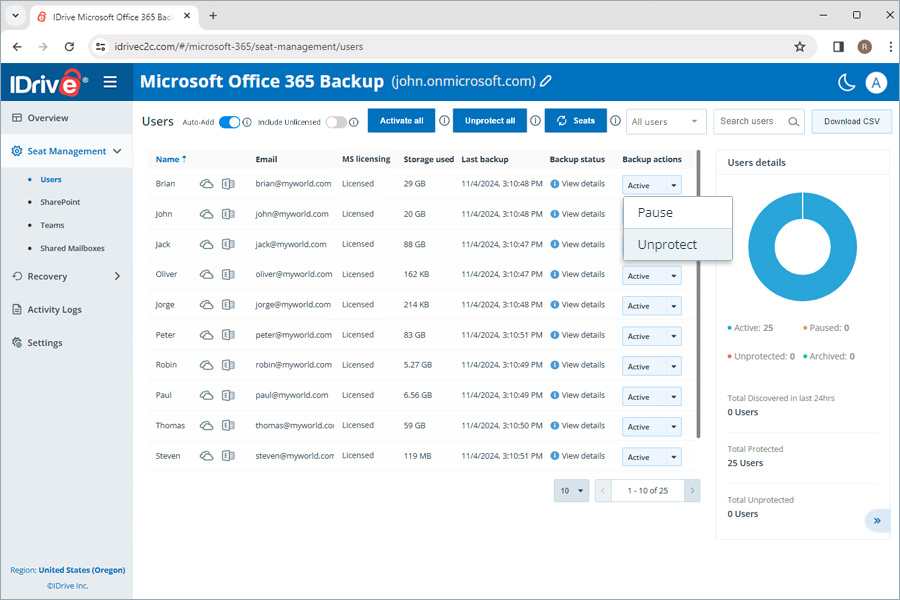Screen dimensions: 900x600
Task: Toggle dark mode moon icon
Action: (846, 83)
